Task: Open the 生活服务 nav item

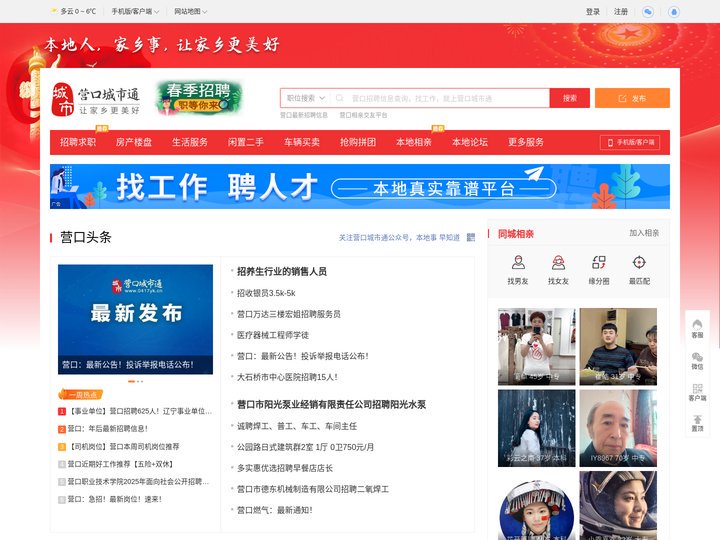Action: [190, 142]
